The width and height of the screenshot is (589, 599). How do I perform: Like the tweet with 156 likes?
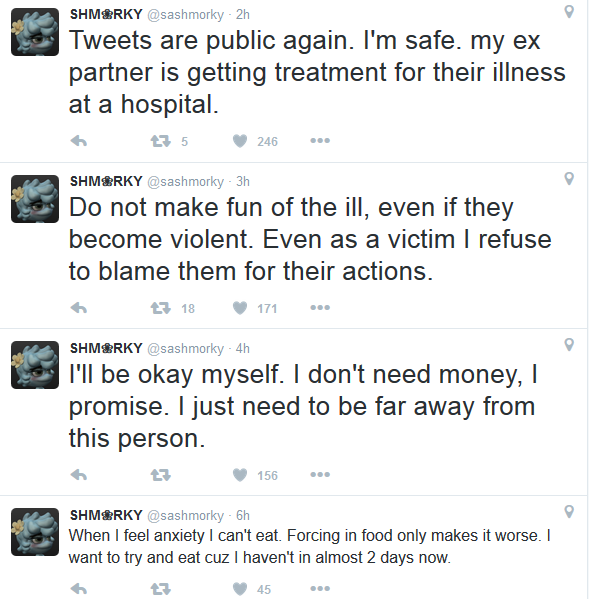click(240, 475)
